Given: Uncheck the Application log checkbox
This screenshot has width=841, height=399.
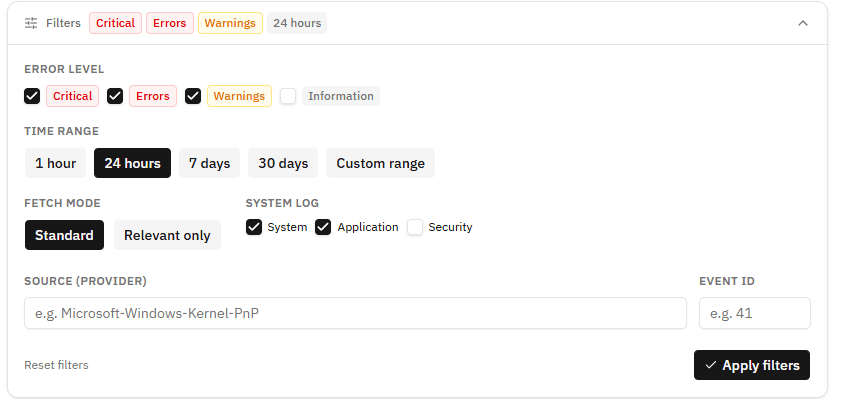Looking at the screenshot, I should pyautogui.click(x=323, y=227).
